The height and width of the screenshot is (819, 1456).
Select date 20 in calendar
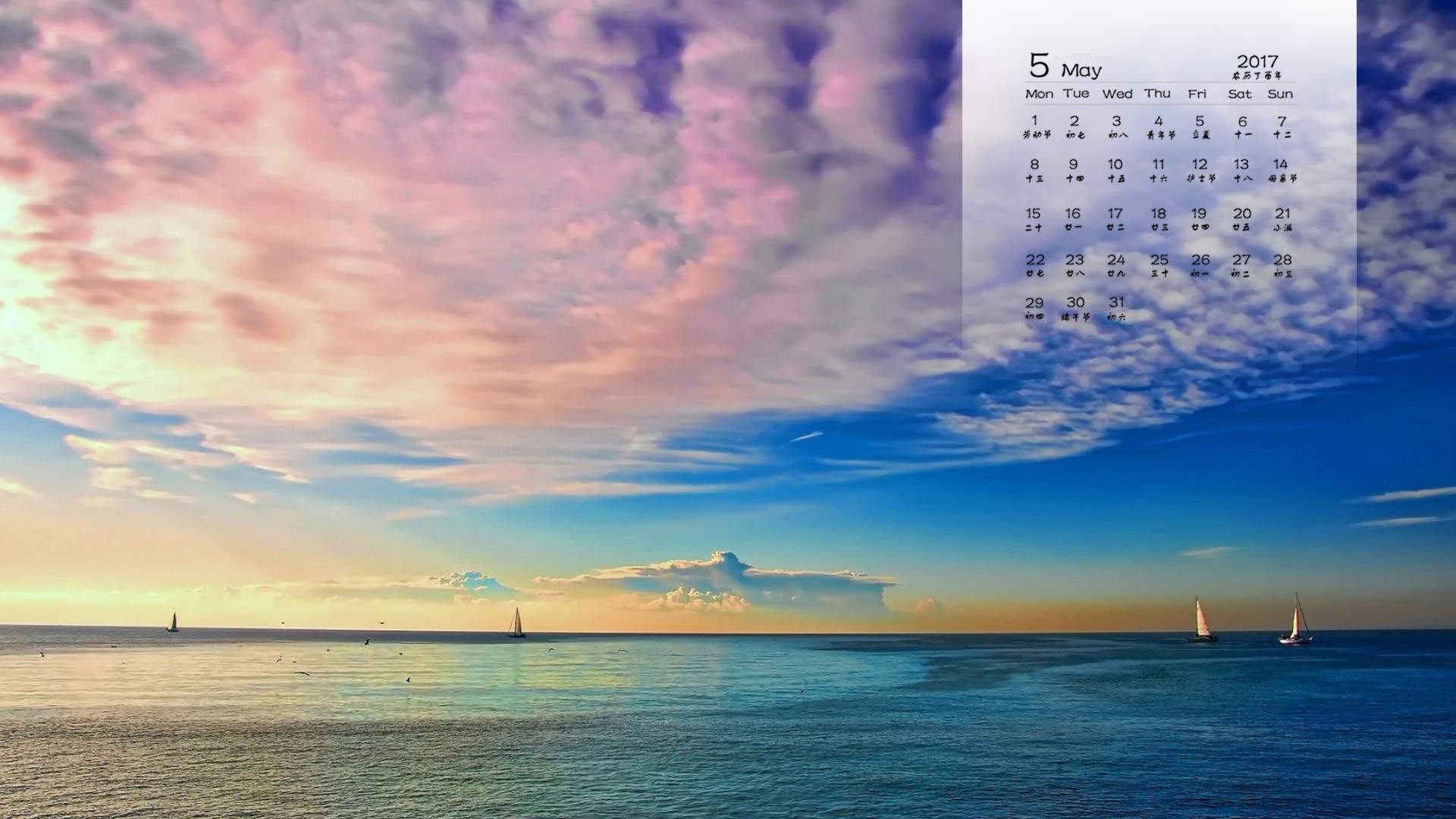(1241, 214)
